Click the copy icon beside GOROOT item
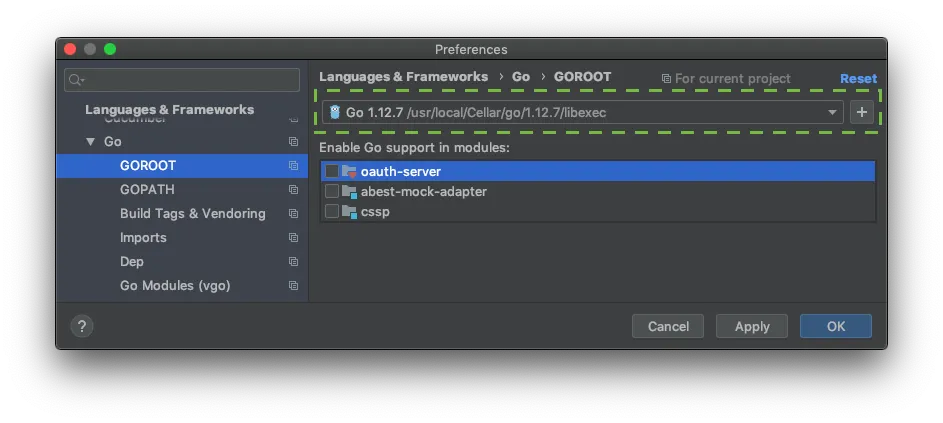The height and width of the screenshot is (423, 943). tap(293, 166)
